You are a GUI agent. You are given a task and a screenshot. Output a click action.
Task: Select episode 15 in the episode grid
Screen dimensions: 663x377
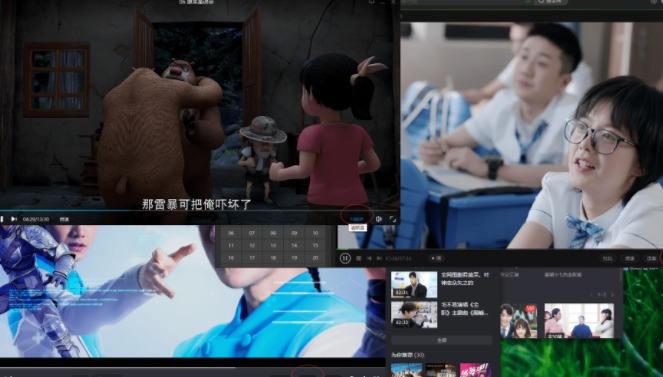point(315,246)
